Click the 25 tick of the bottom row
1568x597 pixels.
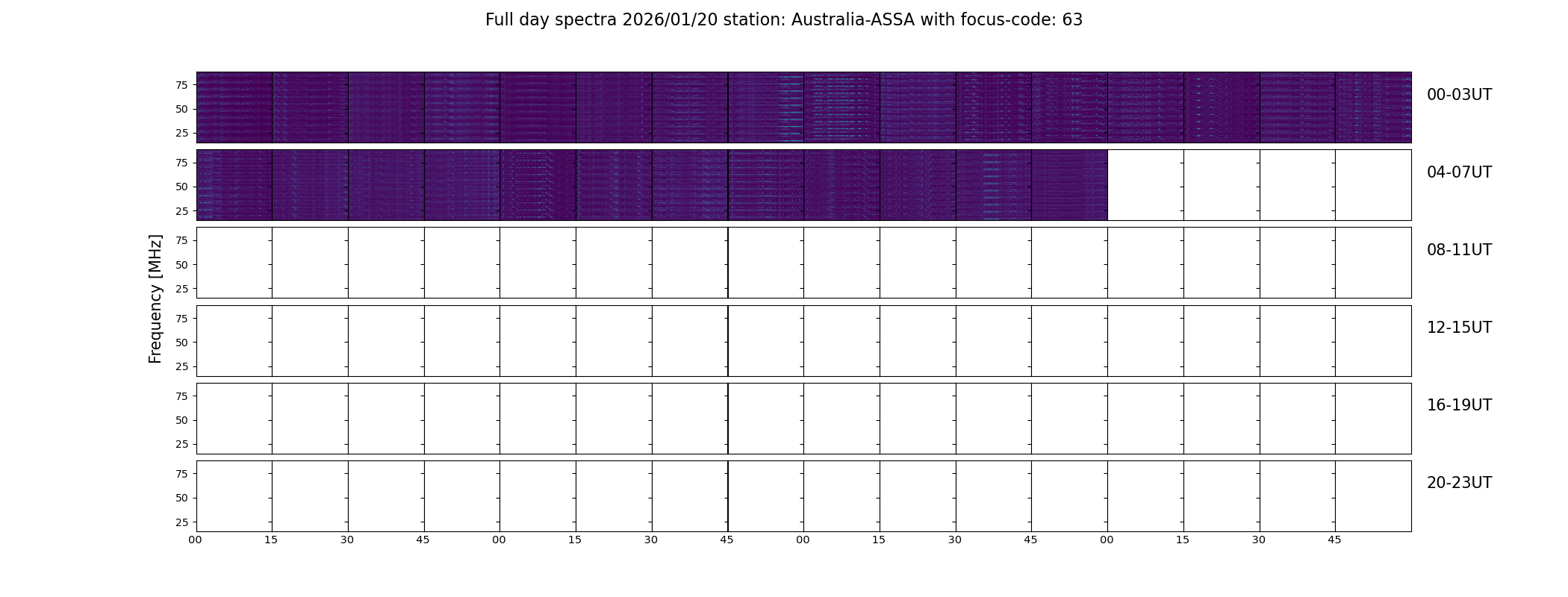(x=181, y=522)
